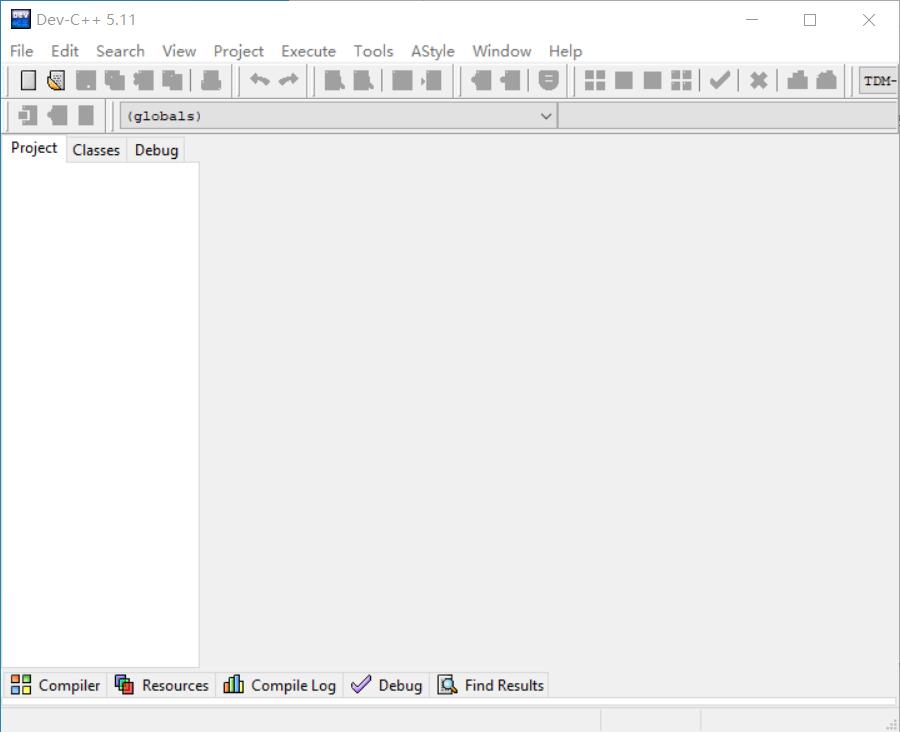
Task: Click the Save toolbar icon
Action: 86,80
